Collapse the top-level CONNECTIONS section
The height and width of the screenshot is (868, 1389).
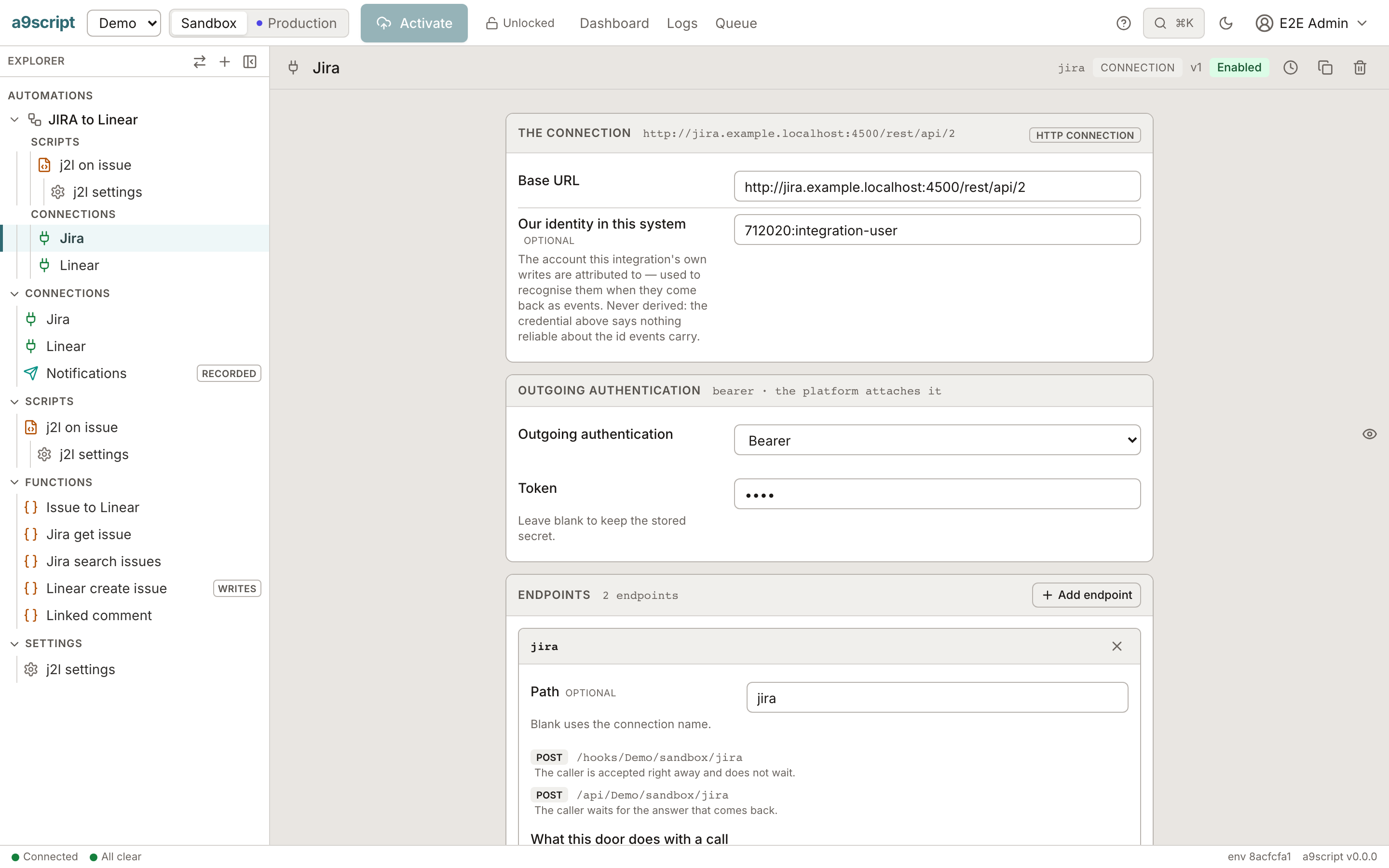tap(15, 293)
